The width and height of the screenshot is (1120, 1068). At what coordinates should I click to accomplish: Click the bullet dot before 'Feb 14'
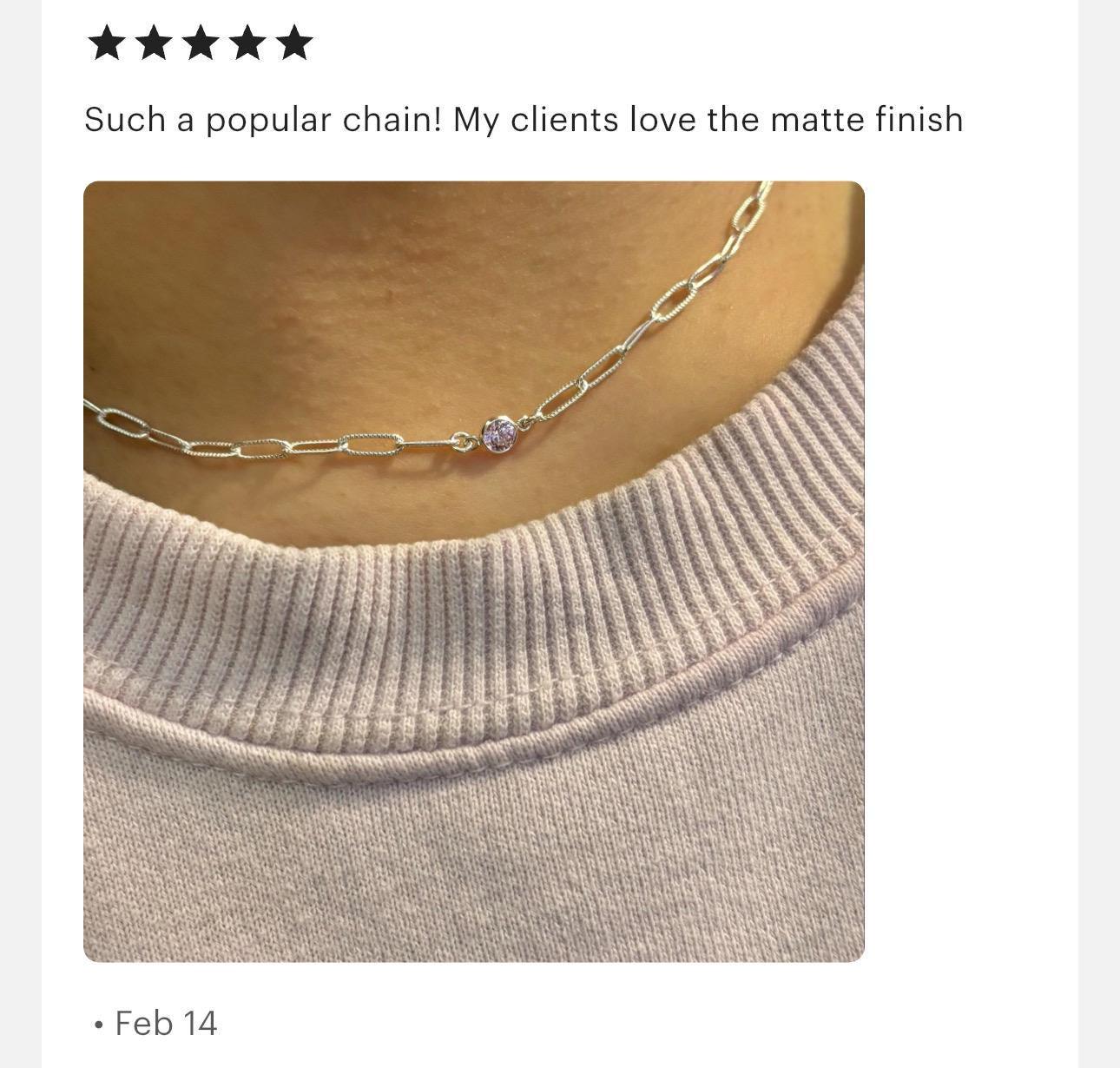(x=98, y=1025)
